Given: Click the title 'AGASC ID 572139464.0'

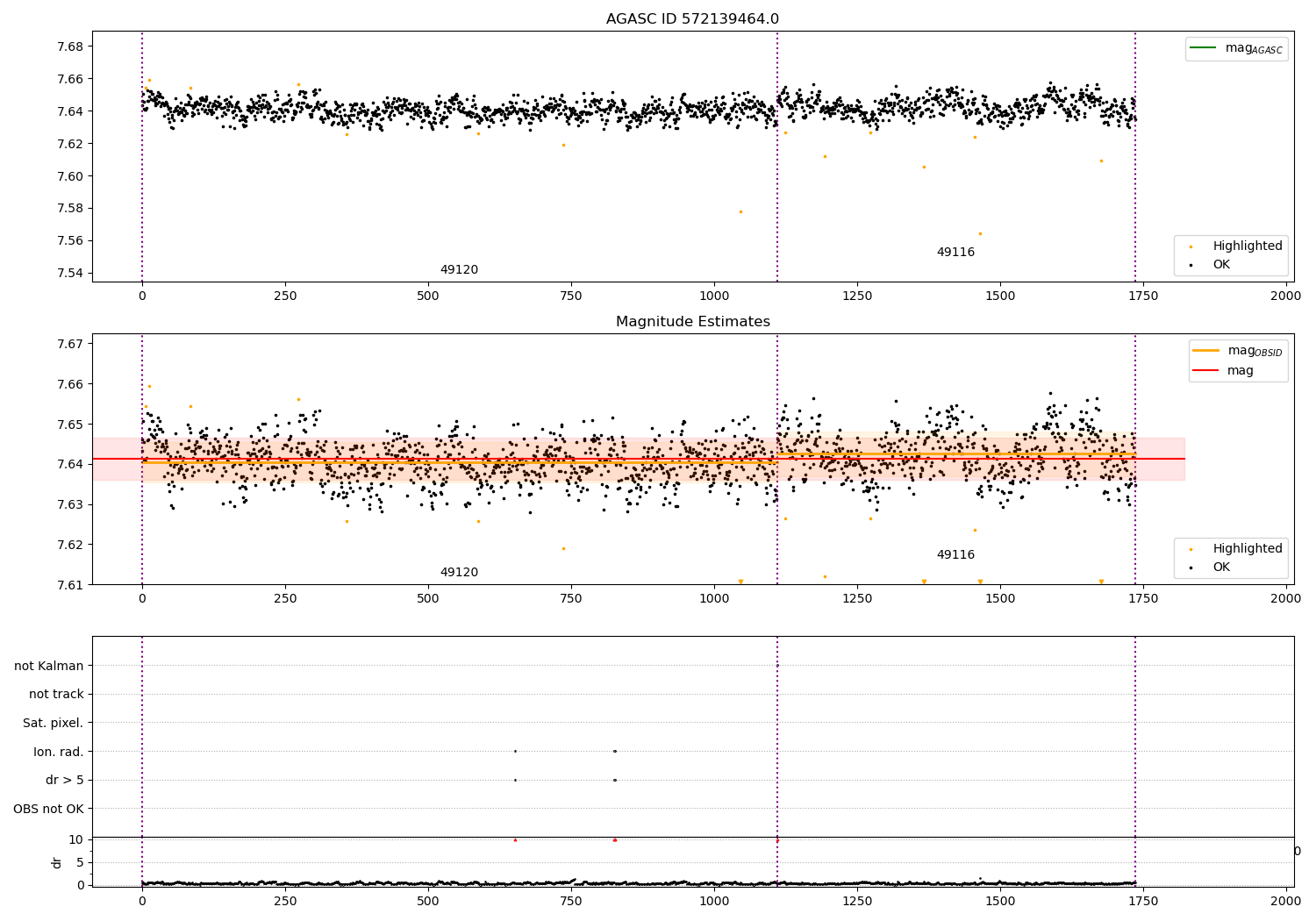Looking at the screenshot, I should [692, 19].
